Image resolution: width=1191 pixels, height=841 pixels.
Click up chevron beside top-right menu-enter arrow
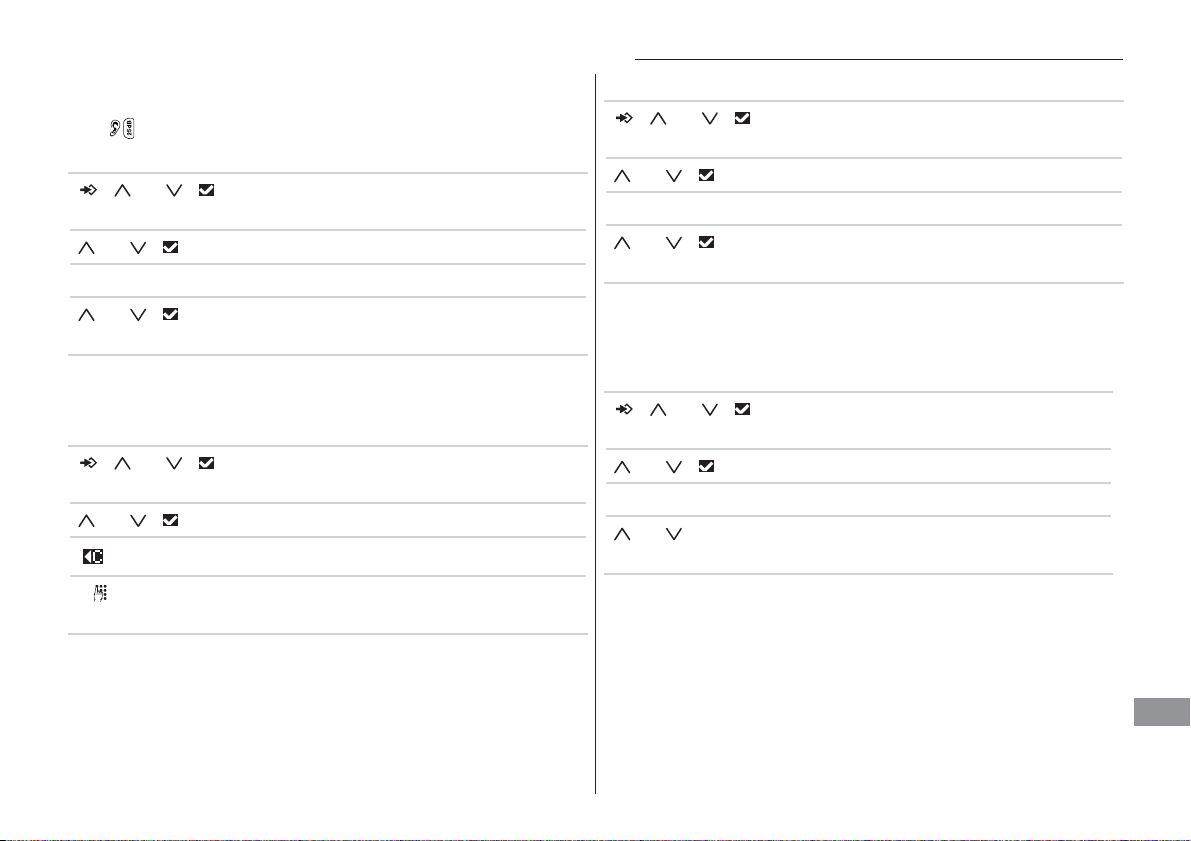658,119
